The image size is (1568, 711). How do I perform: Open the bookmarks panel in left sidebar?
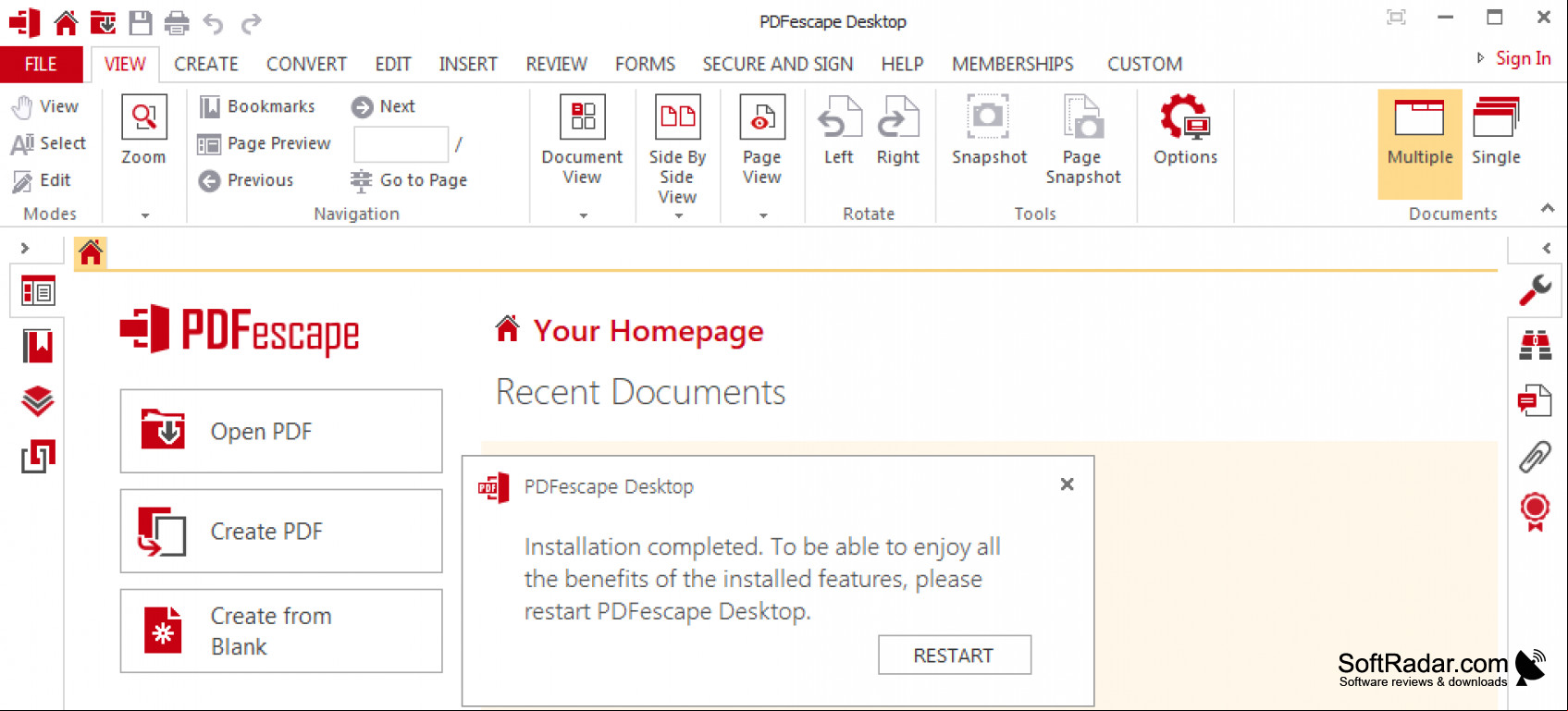pyautogui.click(x=38, y=347)
